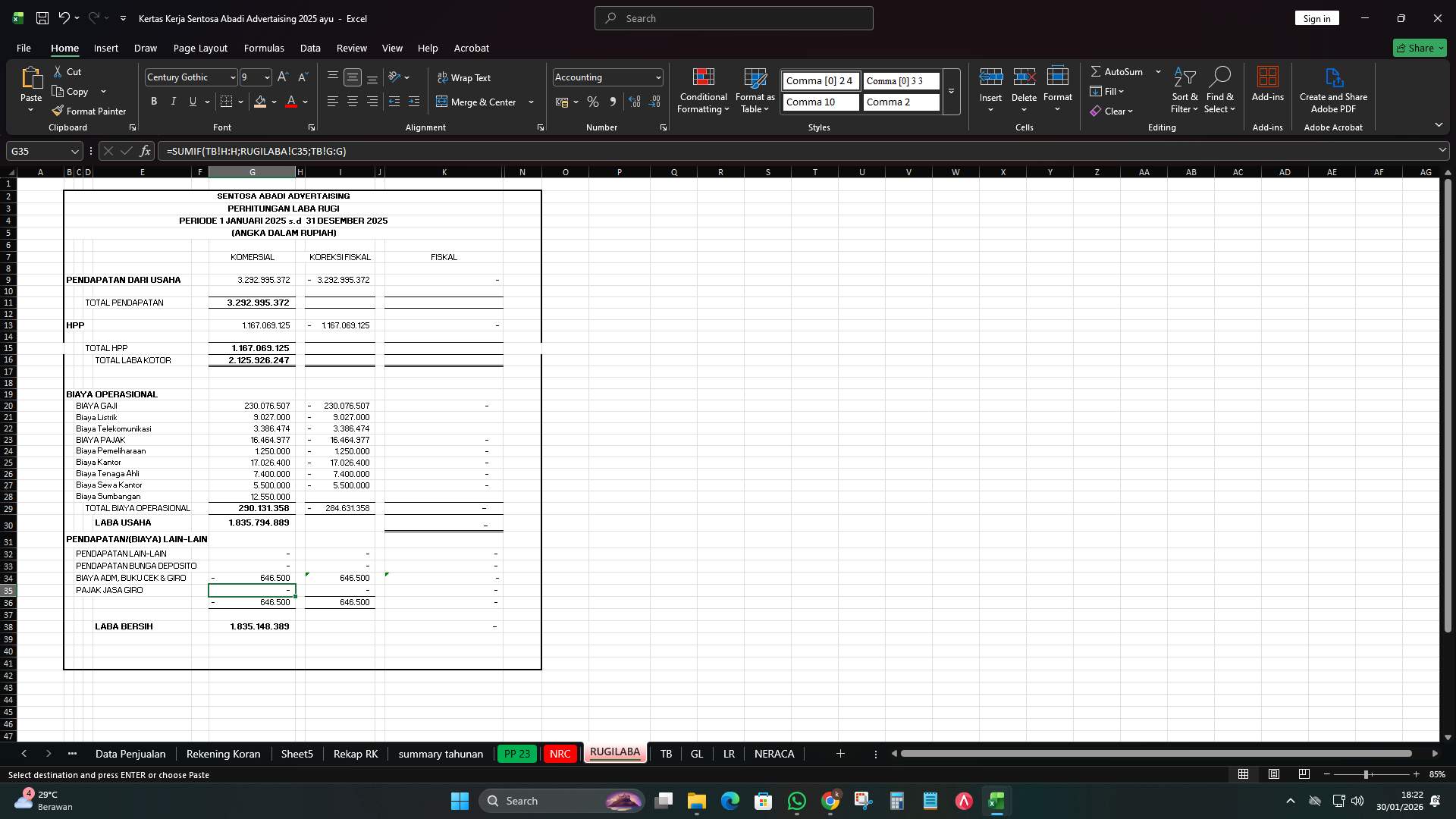Expand the Fill Color dropdown arrow

tap(274, 102)
